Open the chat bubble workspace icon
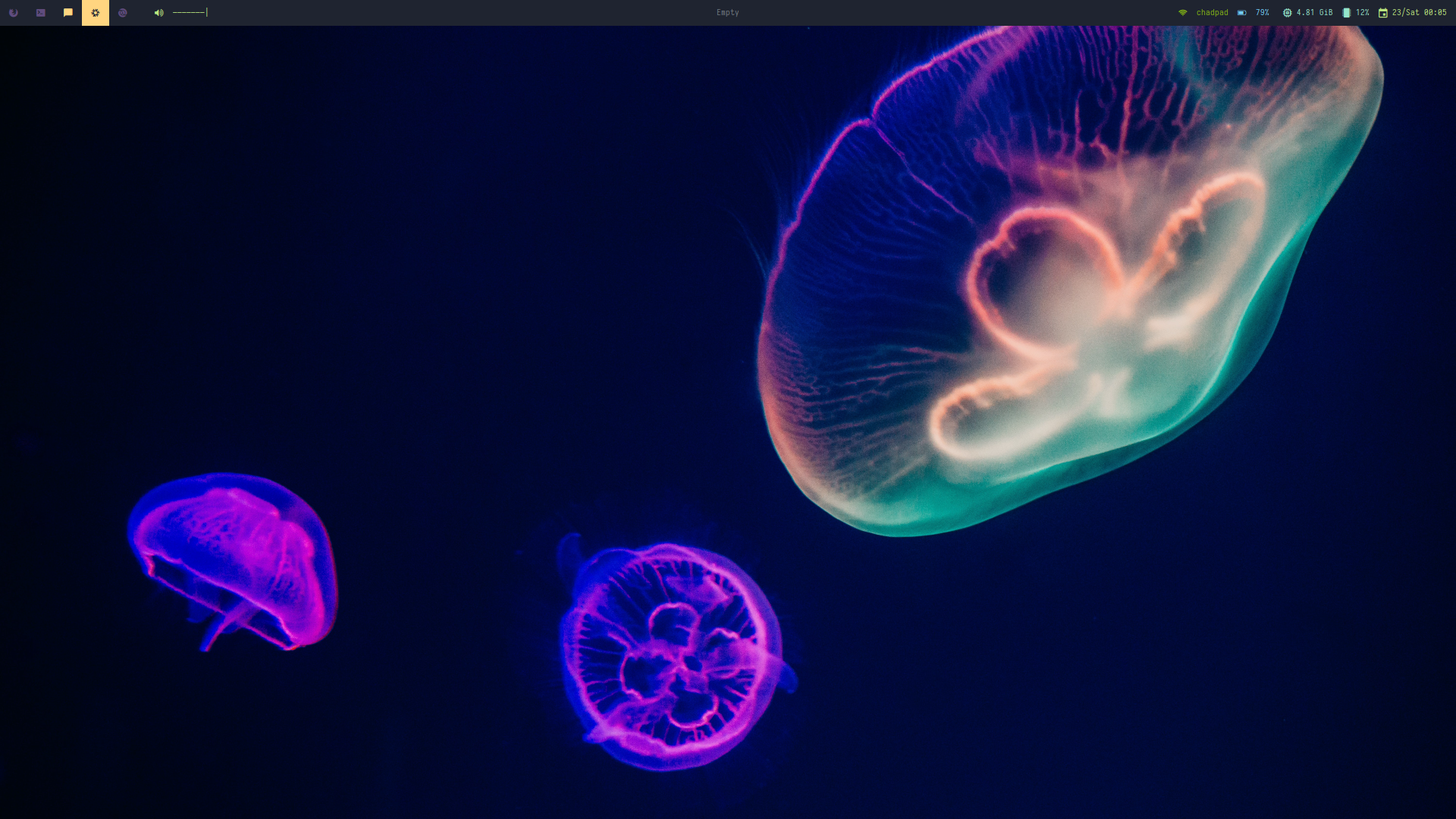 [67, 12]
